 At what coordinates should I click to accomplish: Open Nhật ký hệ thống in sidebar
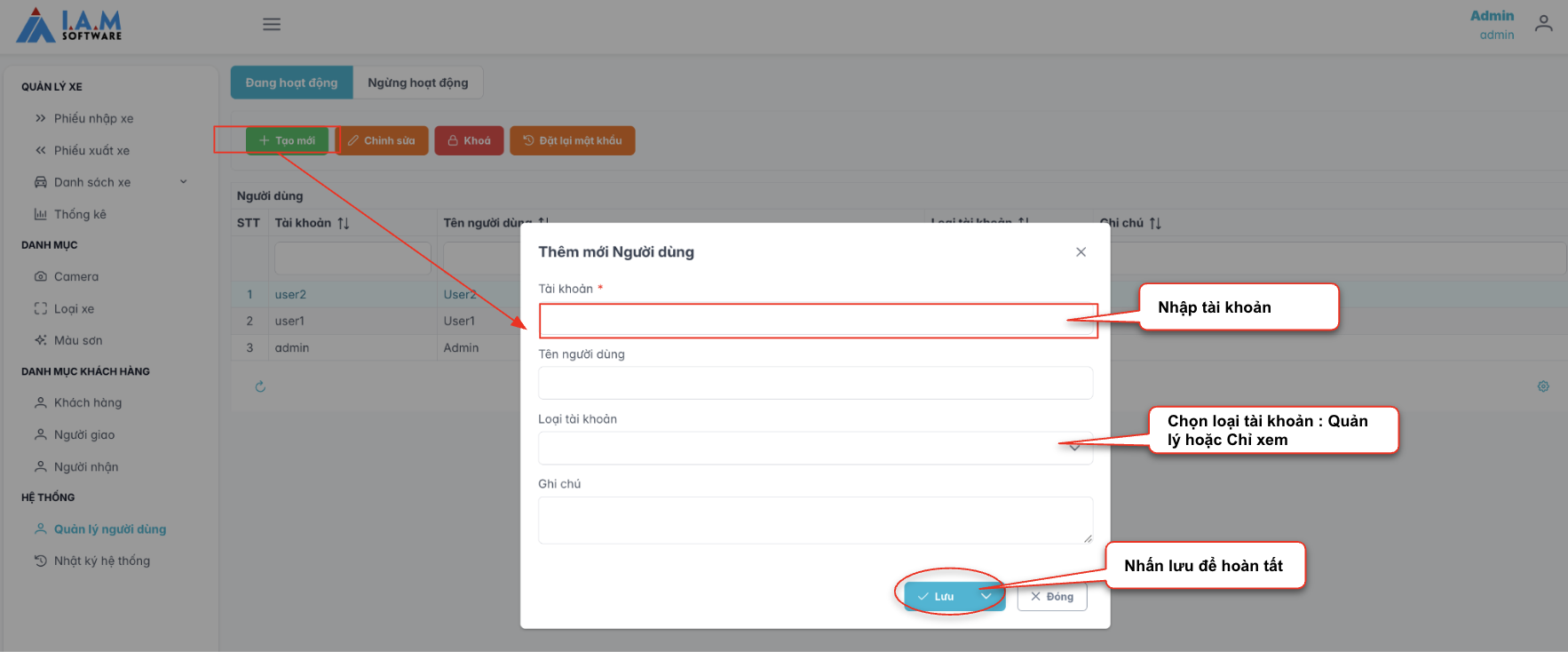click(x=101, y=561)
